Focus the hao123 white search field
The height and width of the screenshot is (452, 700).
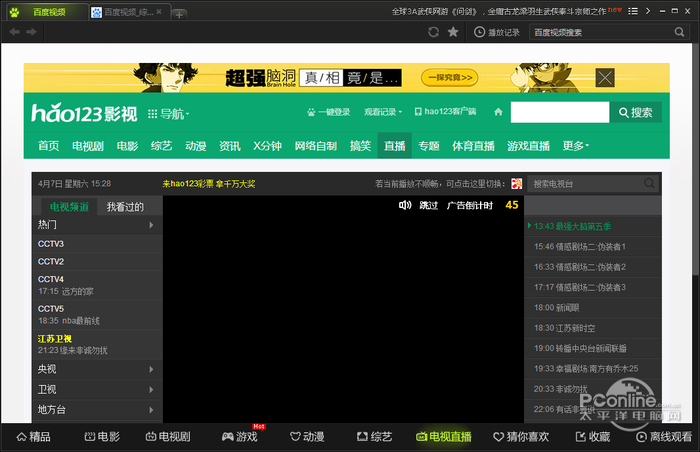[x=560, y=112]
